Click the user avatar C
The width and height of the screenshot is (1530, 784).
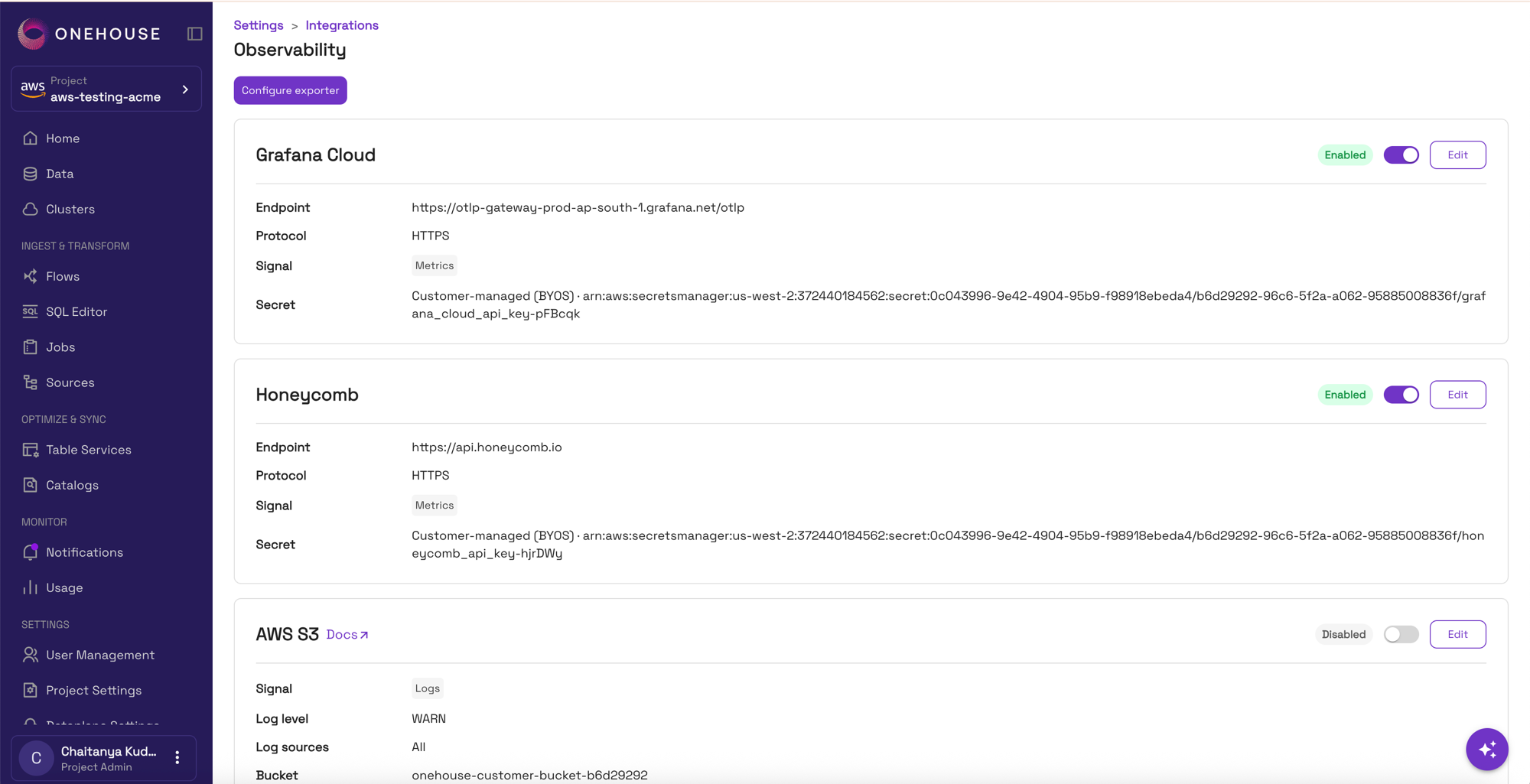(36, 758)
